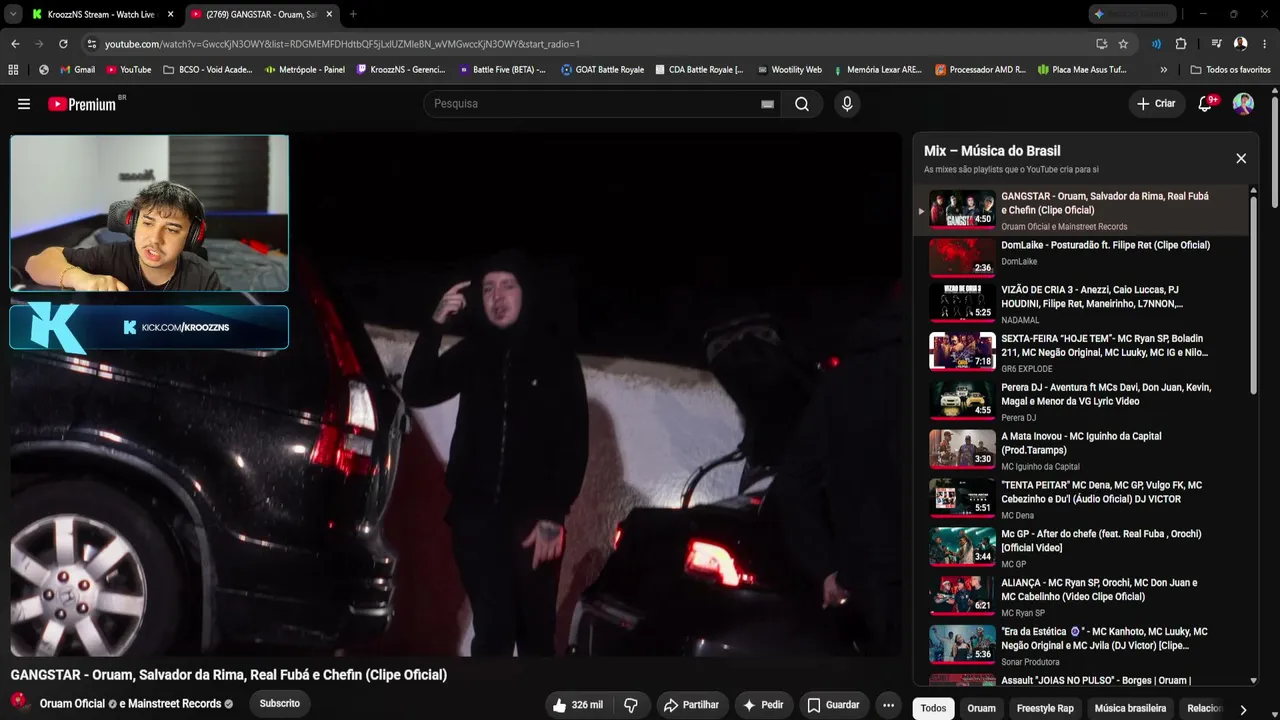Screen dimensions: 1280x720
Task: Open the Oruam Oficial channel avatar
Action: pos(20,702)
